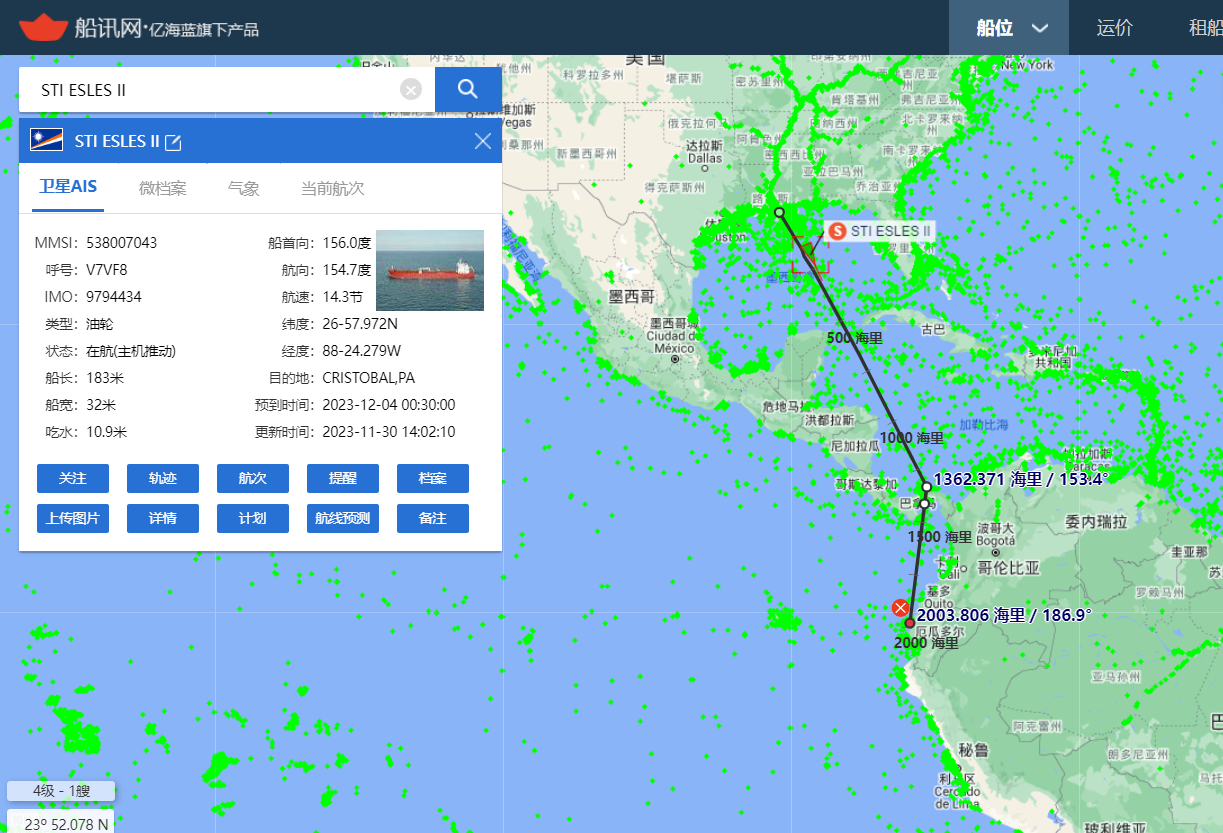Screen dimensions: 1223x833
Task: Click the 航次 button
Action: [x=253, y=478]
